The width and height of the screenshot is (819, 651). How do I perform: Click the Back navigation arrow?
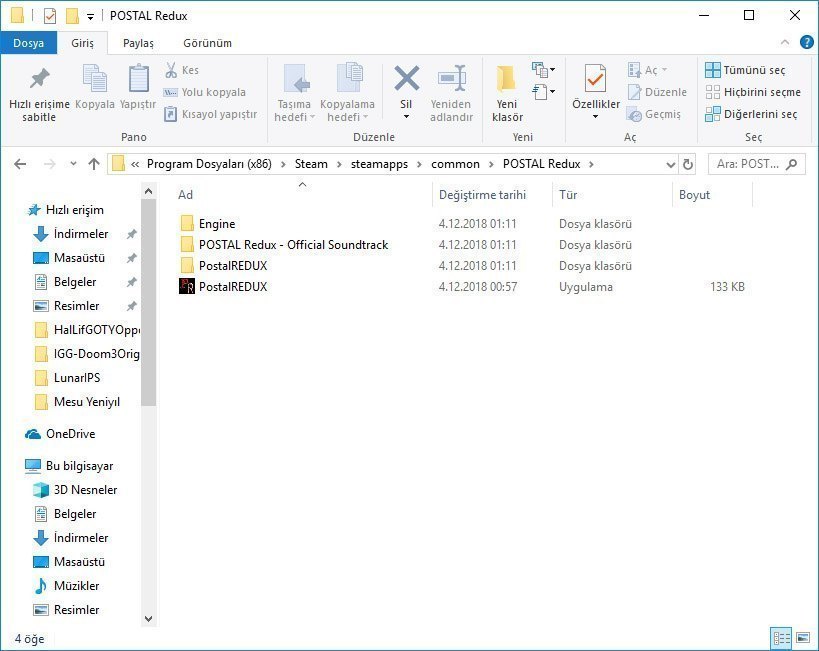point(20,164)
